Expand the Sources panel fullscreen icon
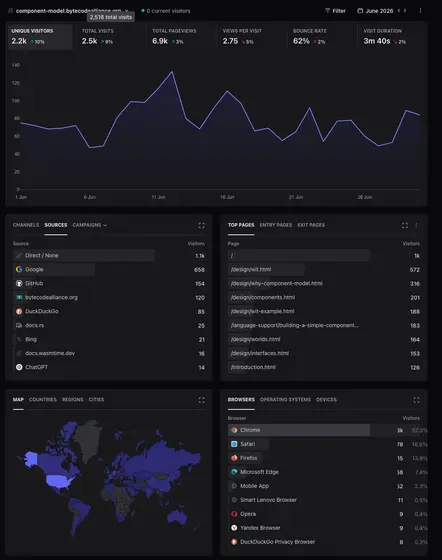442x560 pixels. [x=201, y=225]
